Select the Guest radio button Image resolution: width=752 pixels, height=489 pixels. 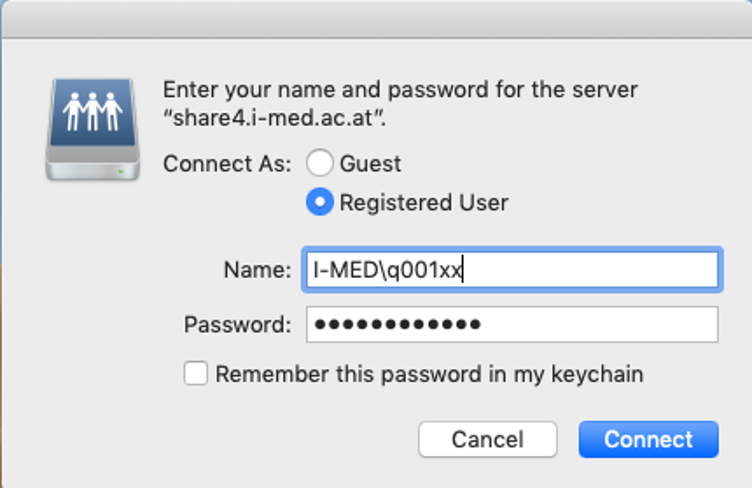pyautogui.click(x=319, y=163)
